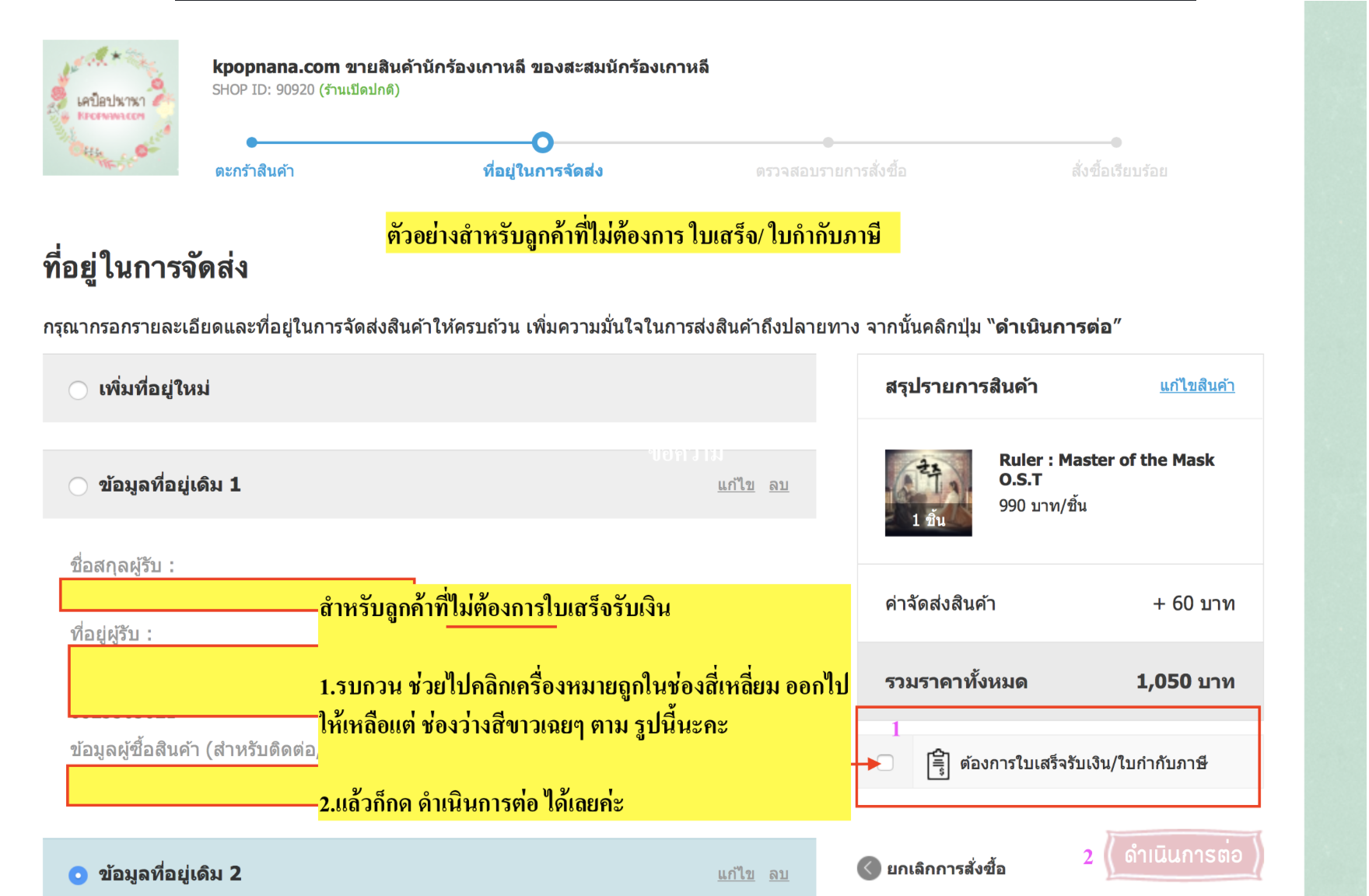Screen dimensions: 1369x896
Task: Select the เพิ่มที่อยู่ใหม่ radio button
Action: [78, 390]
